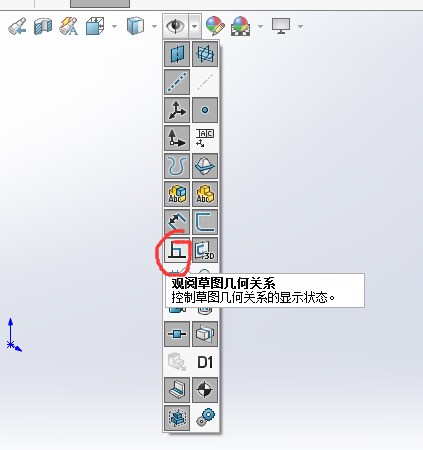Screen dimensions: 423x450
Task: Click the View Settings monitor icon
Action: (x=281, y=26)
